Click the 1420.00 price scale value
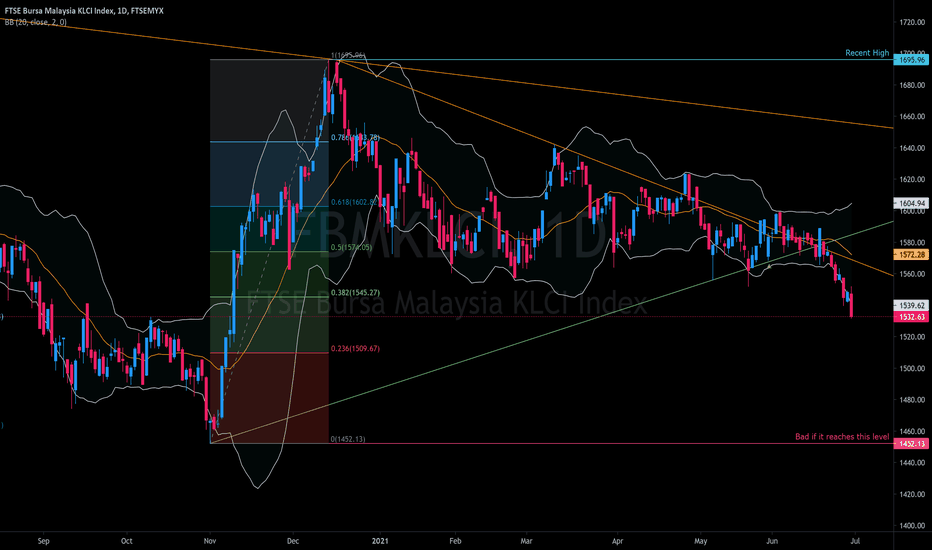The width and height of the screenshot is (932, 550). coord(912,494)
